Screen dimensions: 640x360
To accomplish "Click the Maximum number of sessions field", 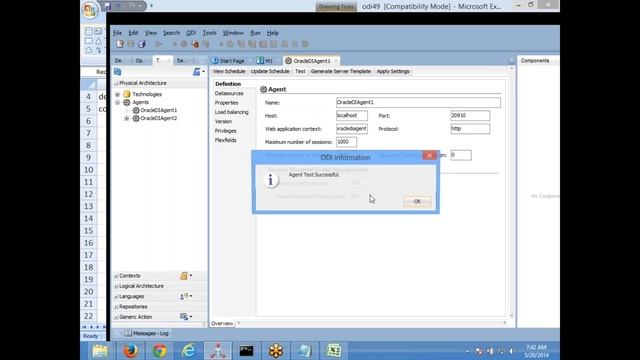I will (x=346, y=142).
